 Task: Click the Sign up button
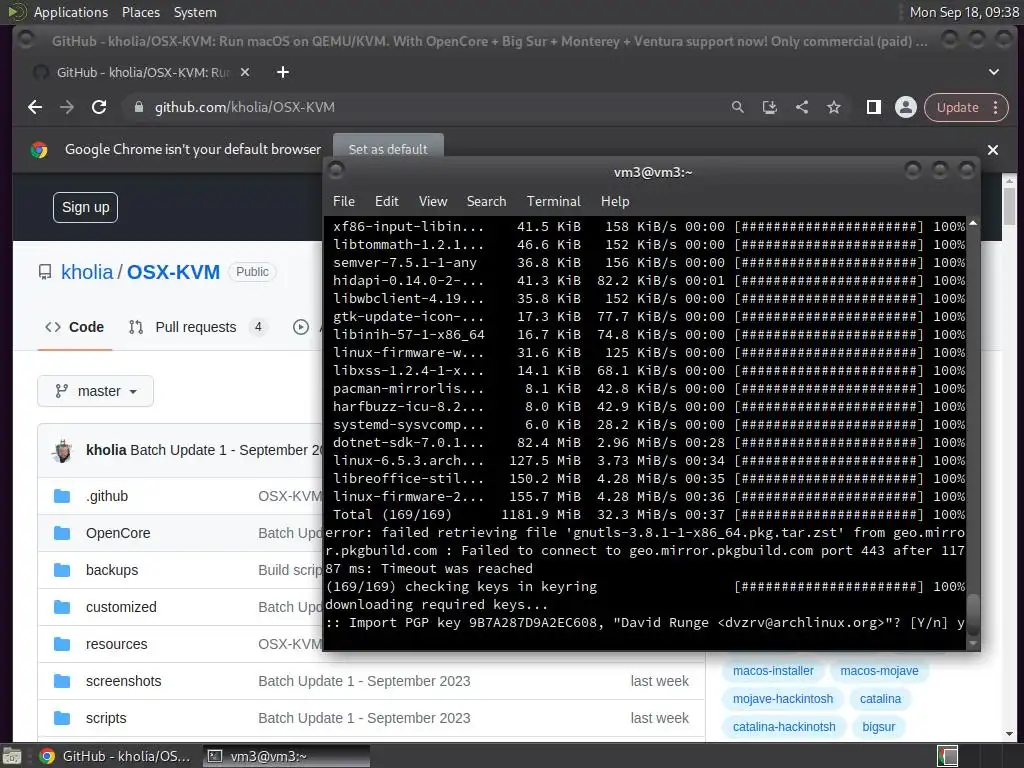(86, 208)
